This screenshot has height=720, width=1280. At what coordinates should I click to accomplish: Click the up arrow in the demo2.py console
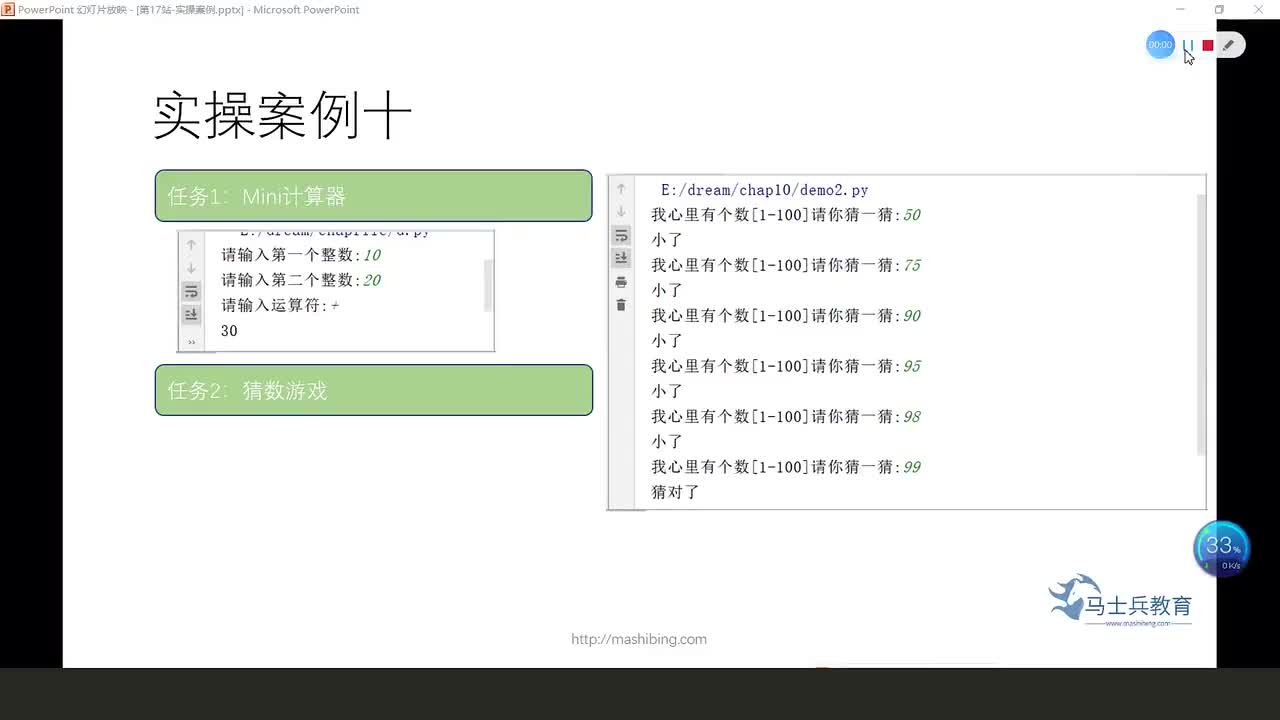pyautogui.click(x=621, y=189)
